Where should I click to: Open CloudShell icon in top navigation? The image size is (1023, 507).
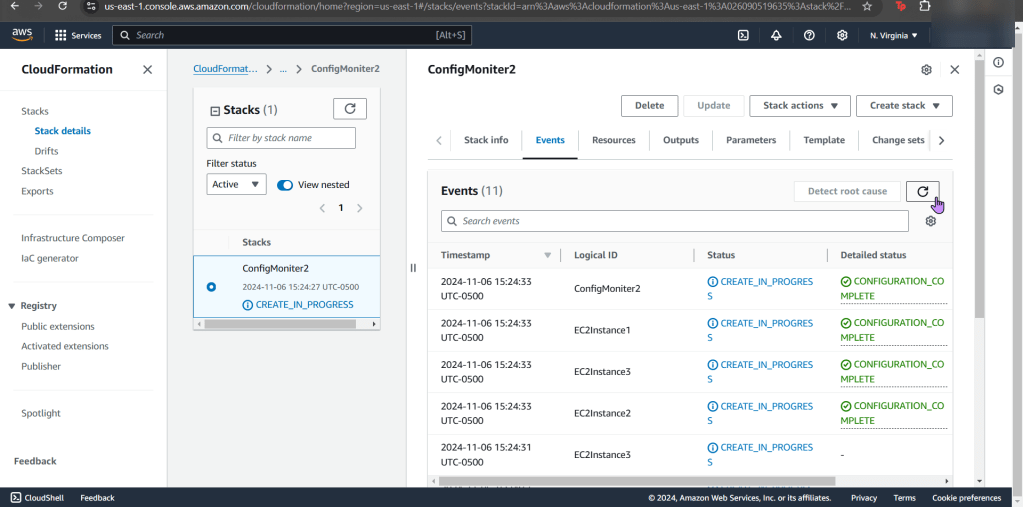(x=743, y=35)
